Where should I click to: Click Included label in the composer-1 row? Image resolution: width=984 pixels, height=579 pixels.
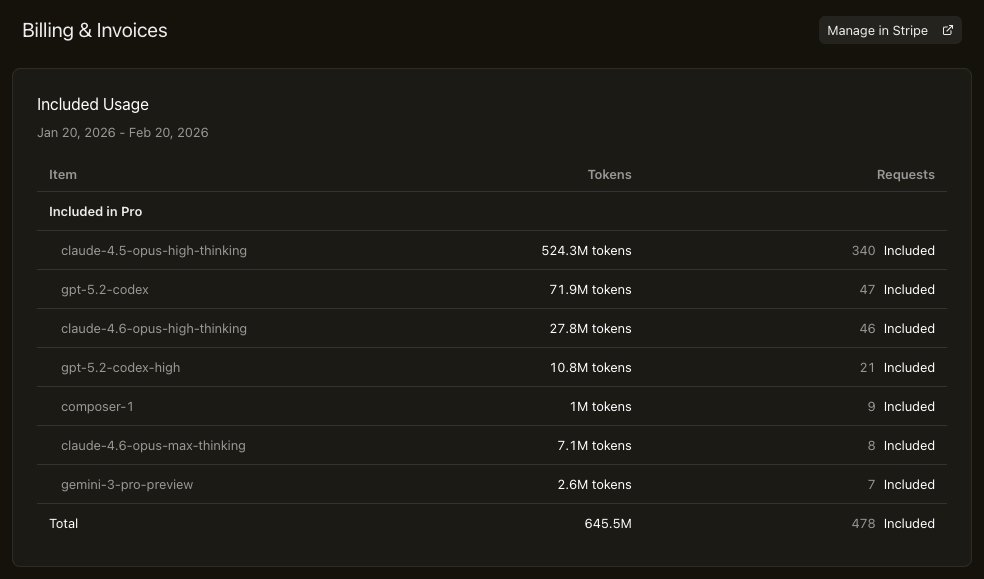(909, 406)
